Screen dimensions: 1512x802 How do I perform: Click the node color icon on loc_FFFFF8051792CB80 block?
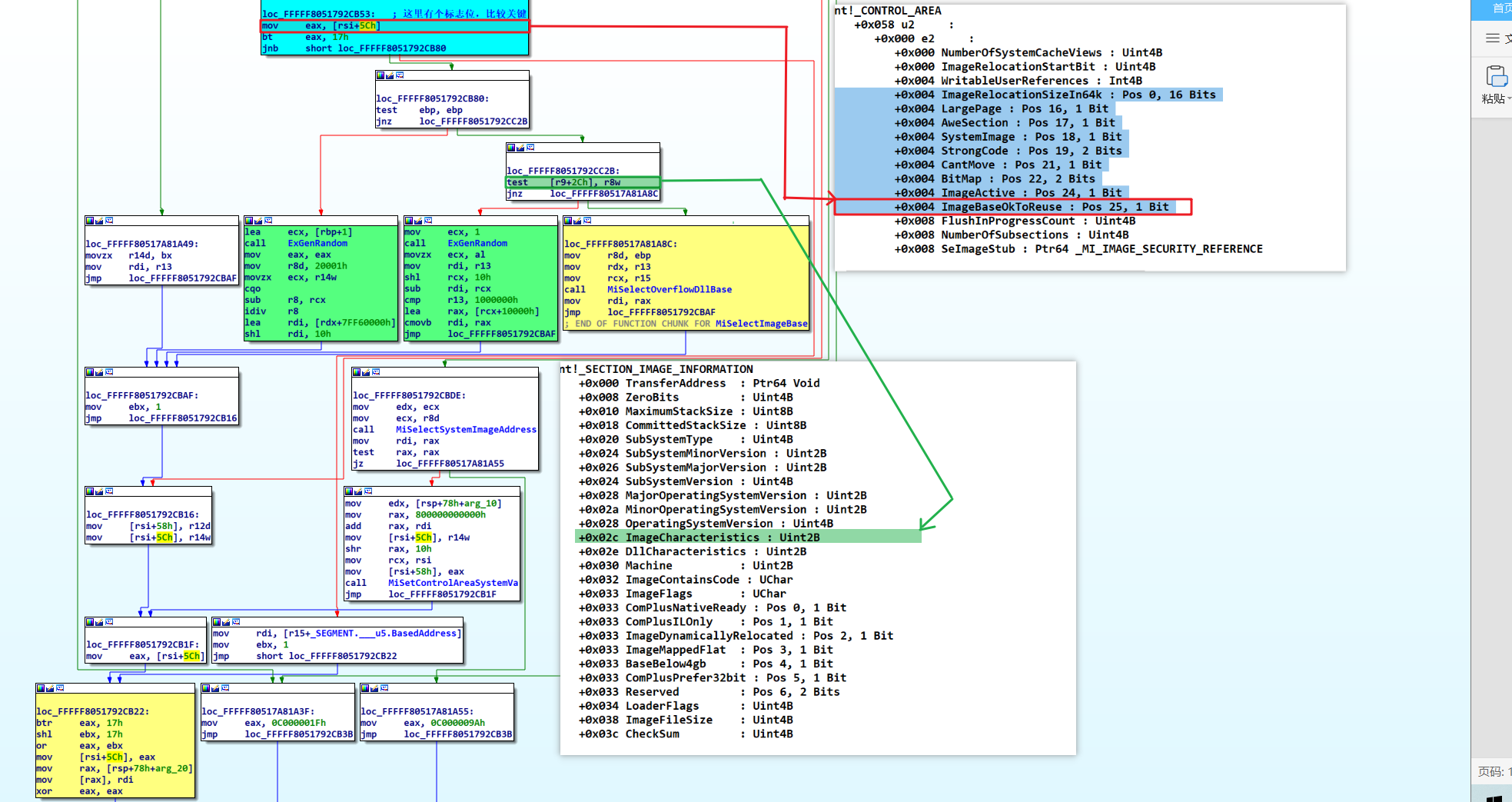coord(380,75)
